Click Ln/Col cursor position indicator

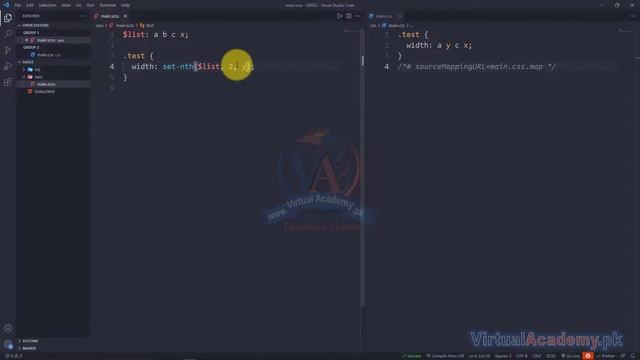coord(479,356)
